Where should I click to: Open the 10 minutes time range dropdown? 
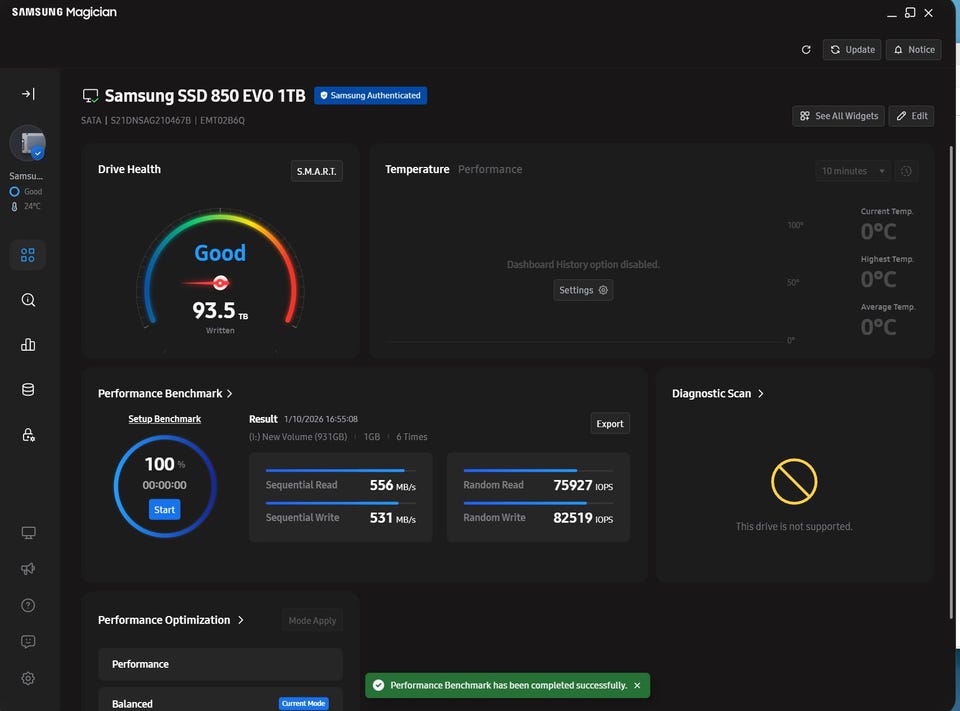coord(853,171)
